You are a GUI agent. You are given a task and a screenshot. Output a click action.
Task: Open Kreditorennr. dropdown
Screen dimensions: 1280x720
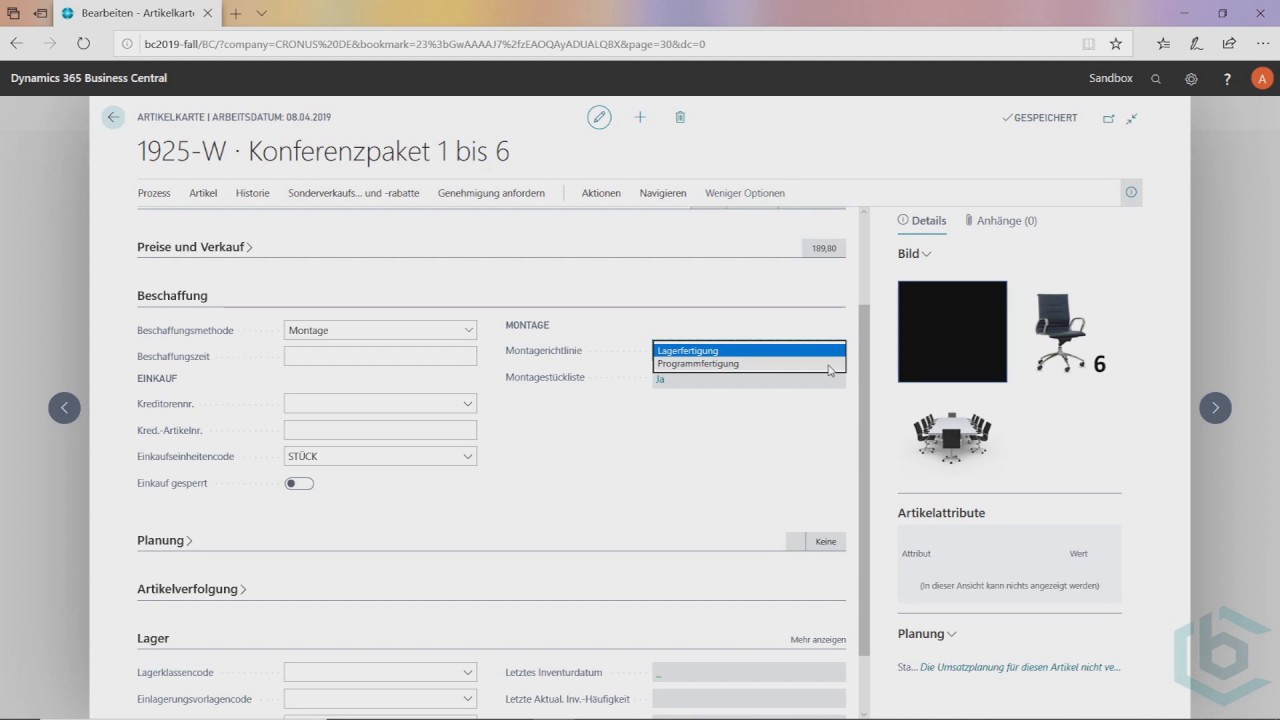point(468,404)
